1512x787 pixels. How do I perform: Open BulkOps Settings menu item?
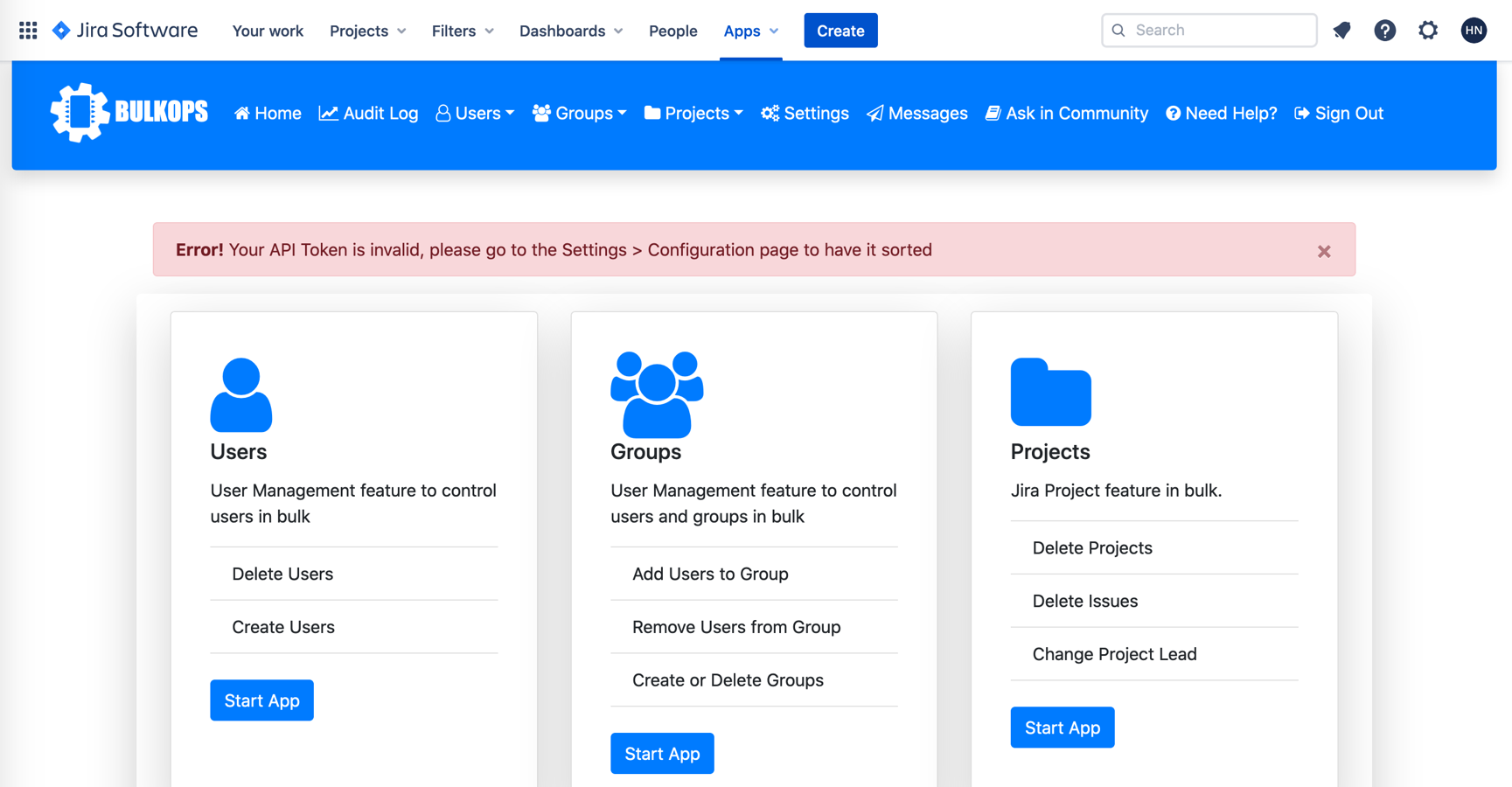(805, 114)
